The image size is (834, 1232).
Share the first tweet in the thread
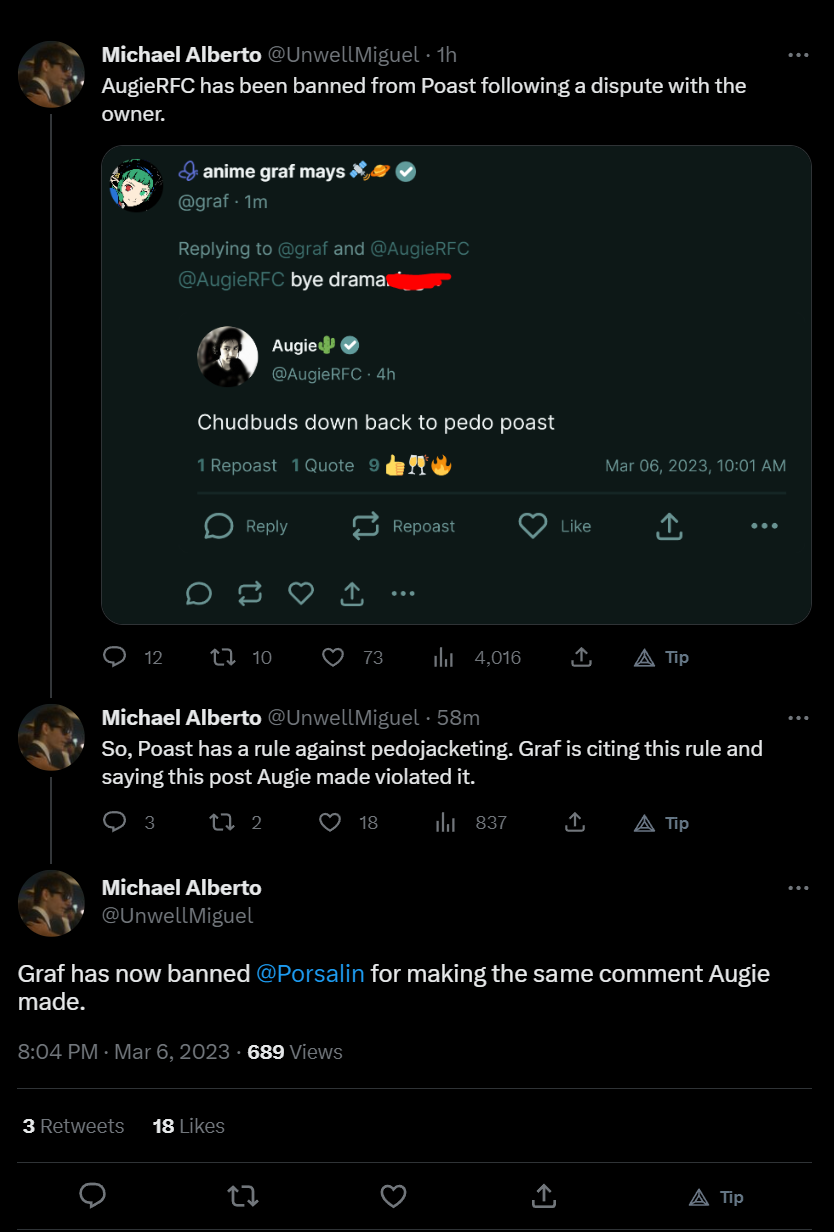coord(581,657)
